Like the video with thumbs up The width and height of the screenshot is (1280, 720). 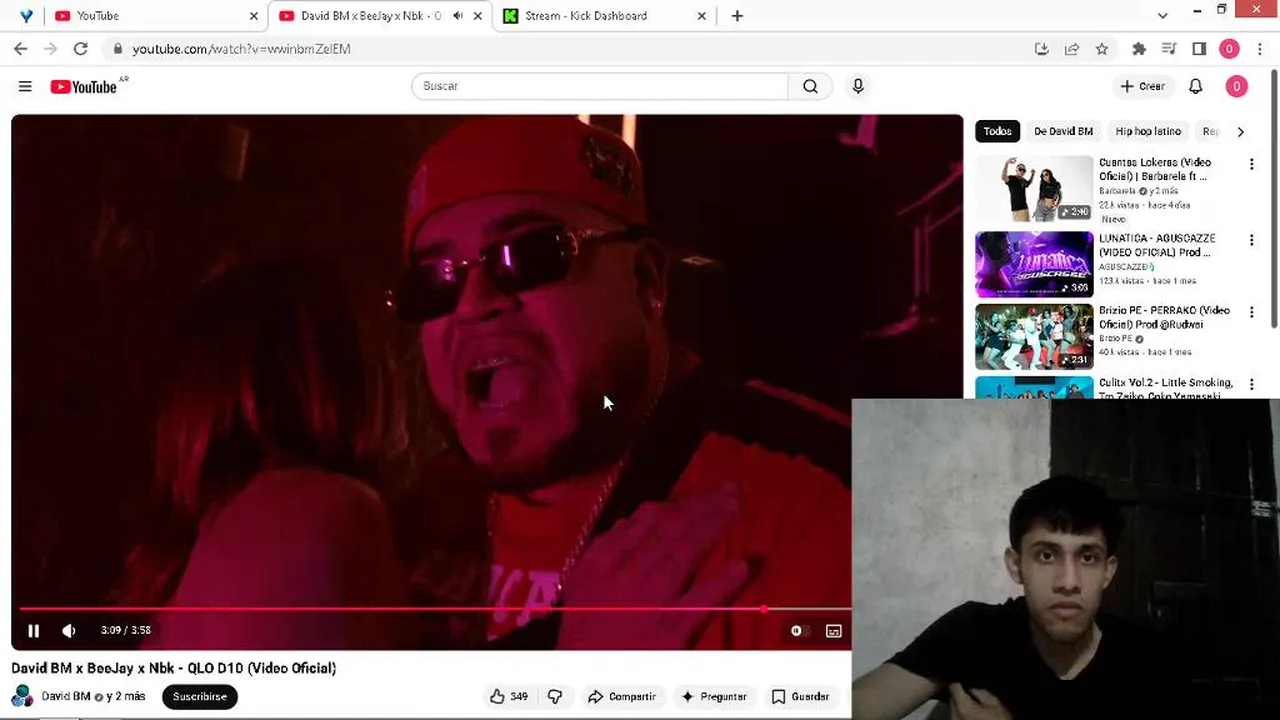[x=508, y=696]
